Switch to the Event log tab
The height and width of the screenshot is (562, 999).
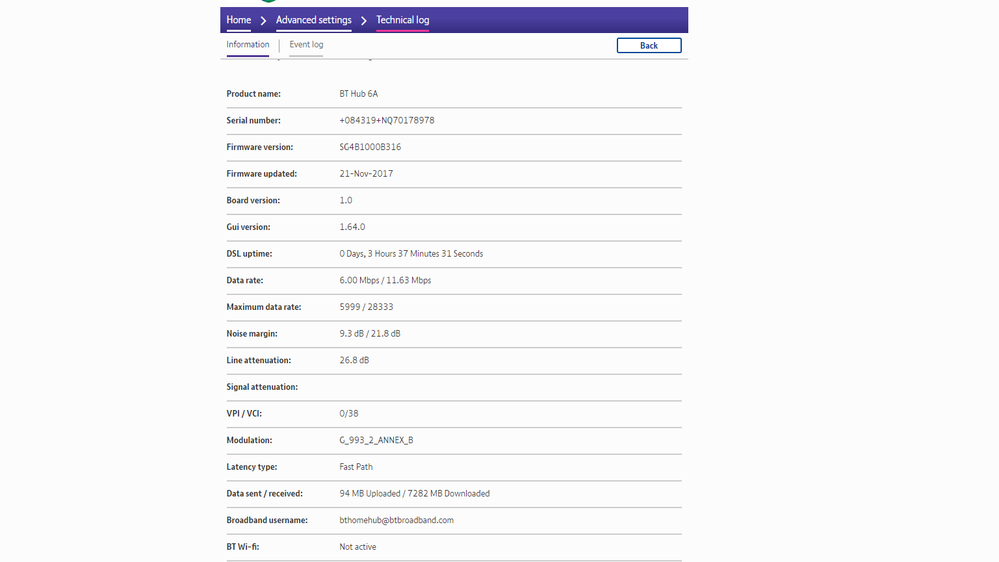pyautogui.click(x=306, y=45)
